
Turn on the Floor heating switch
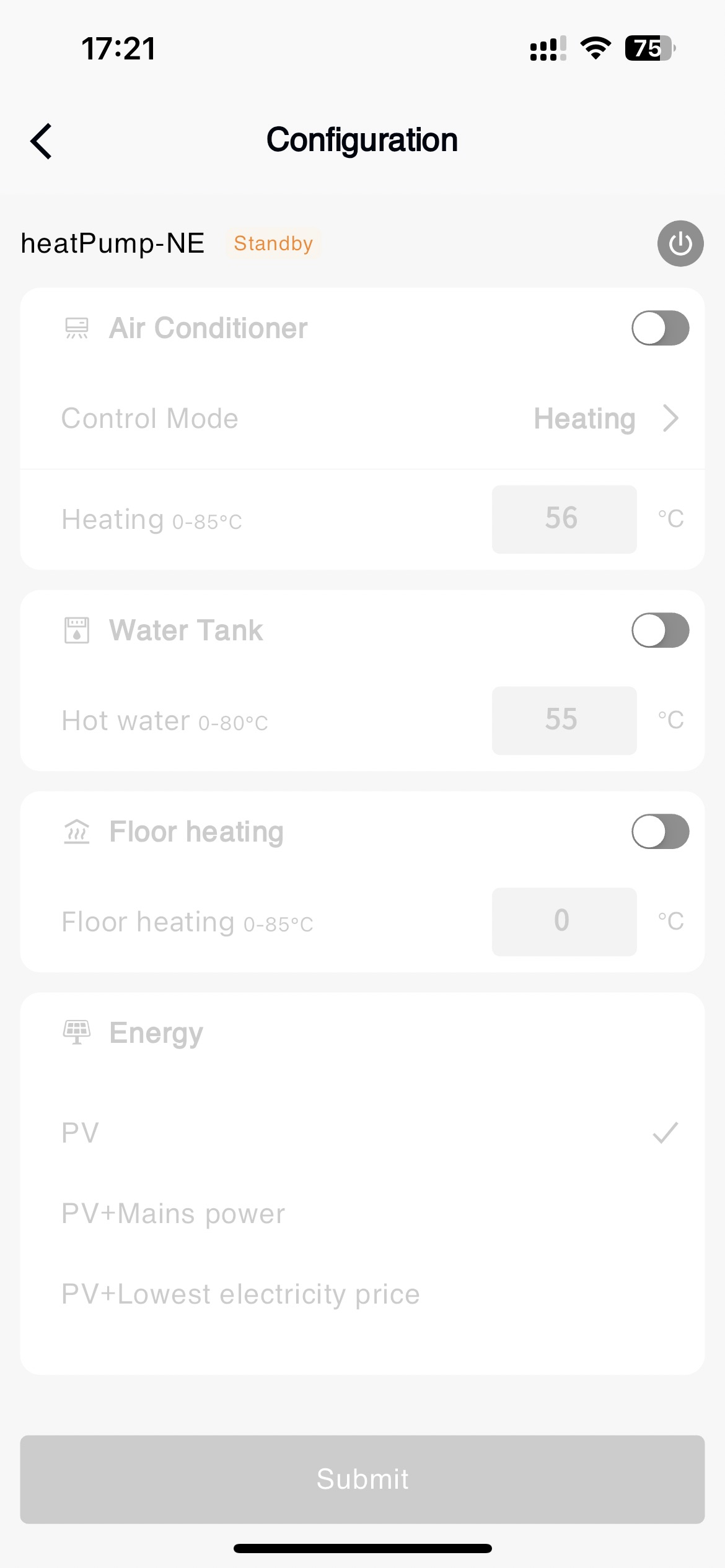pyautogui.click(x=660, y=832)
